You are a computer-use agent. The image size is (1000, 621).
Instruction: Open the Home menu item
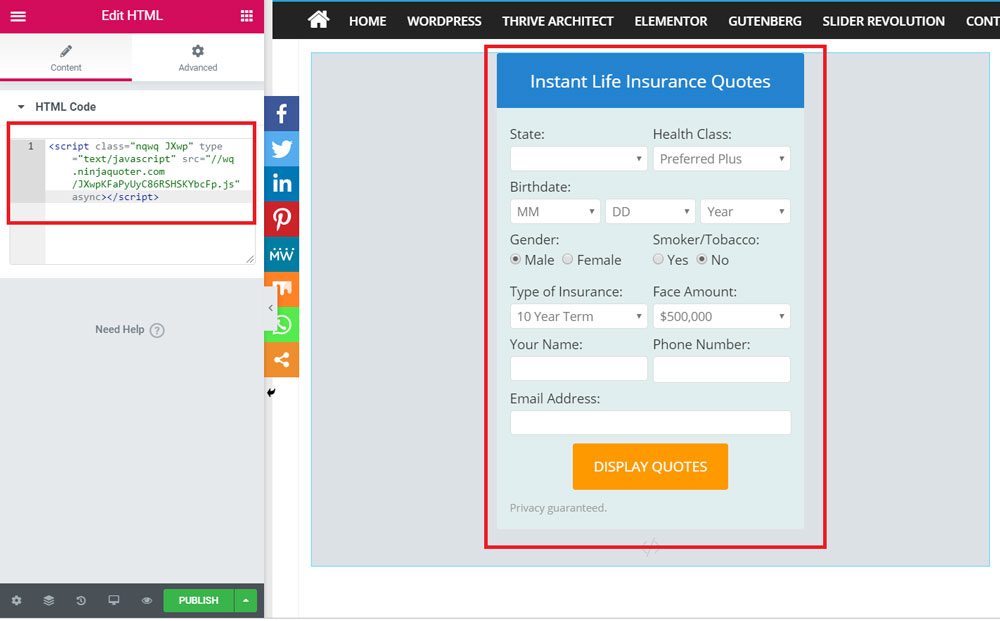click(x=367, y=21)
